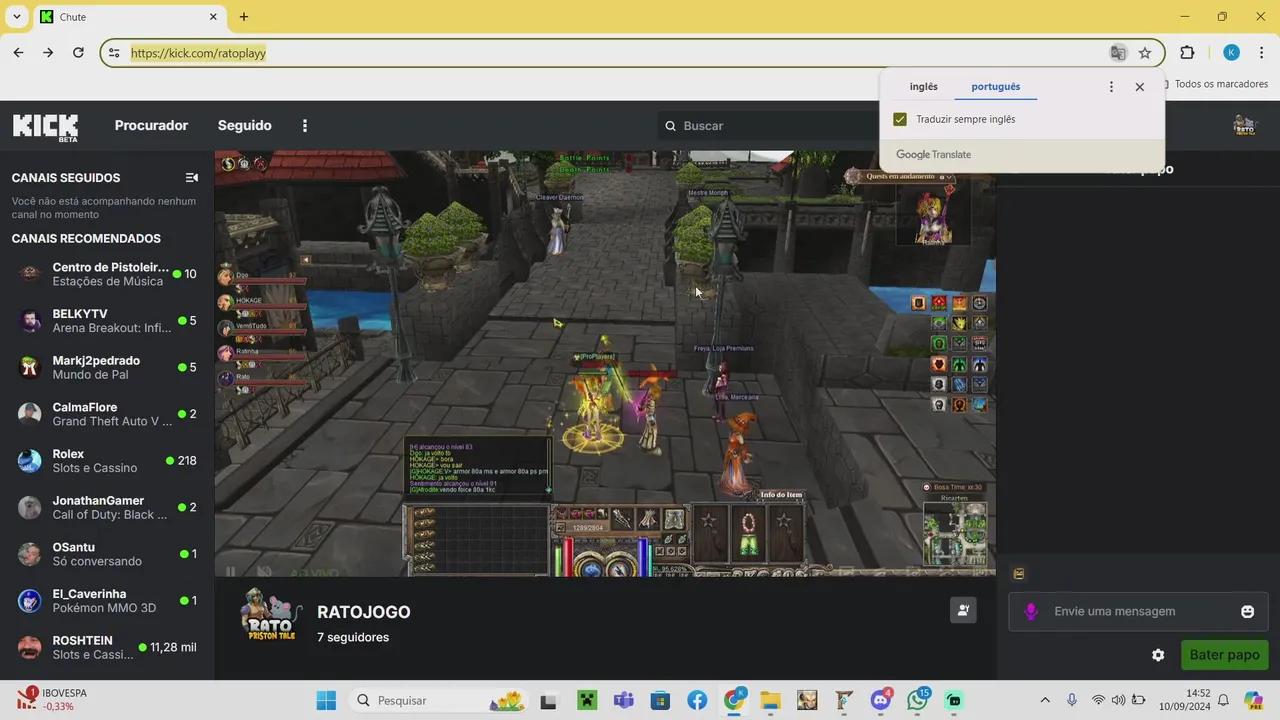1280x720 pixels.
Task: Open the three-dot menu beside Seguido
Action: [305, 126]
